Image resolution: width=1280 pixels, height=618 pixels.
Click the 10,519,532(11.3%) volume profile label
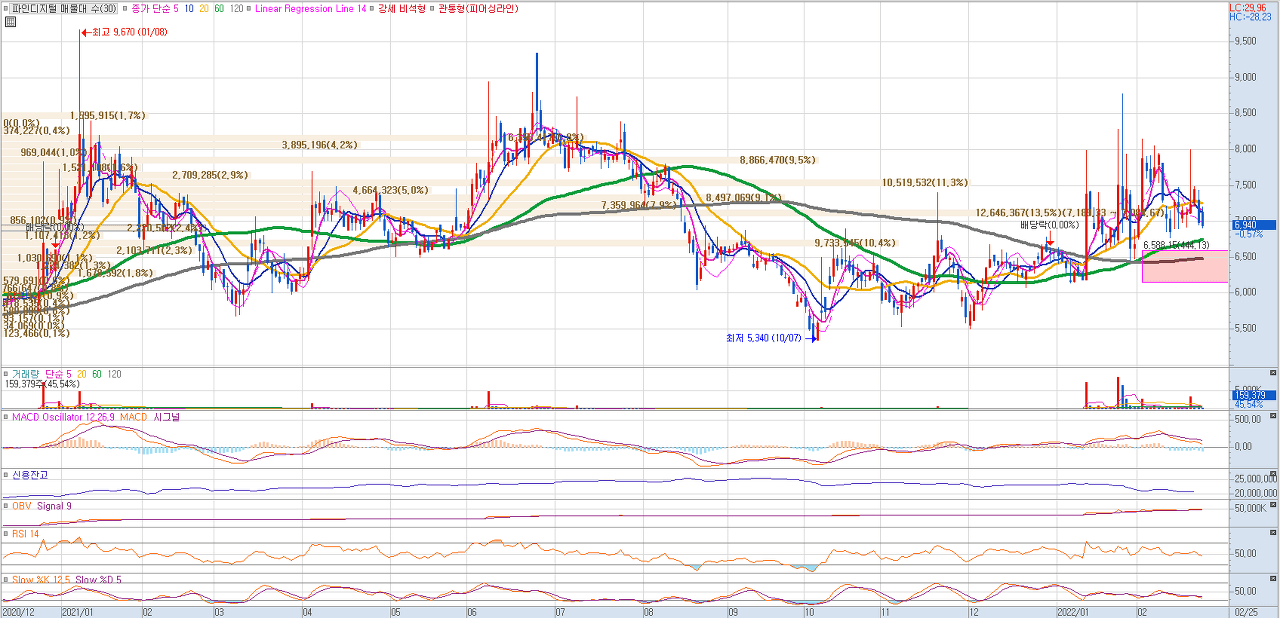pos(925,183)
